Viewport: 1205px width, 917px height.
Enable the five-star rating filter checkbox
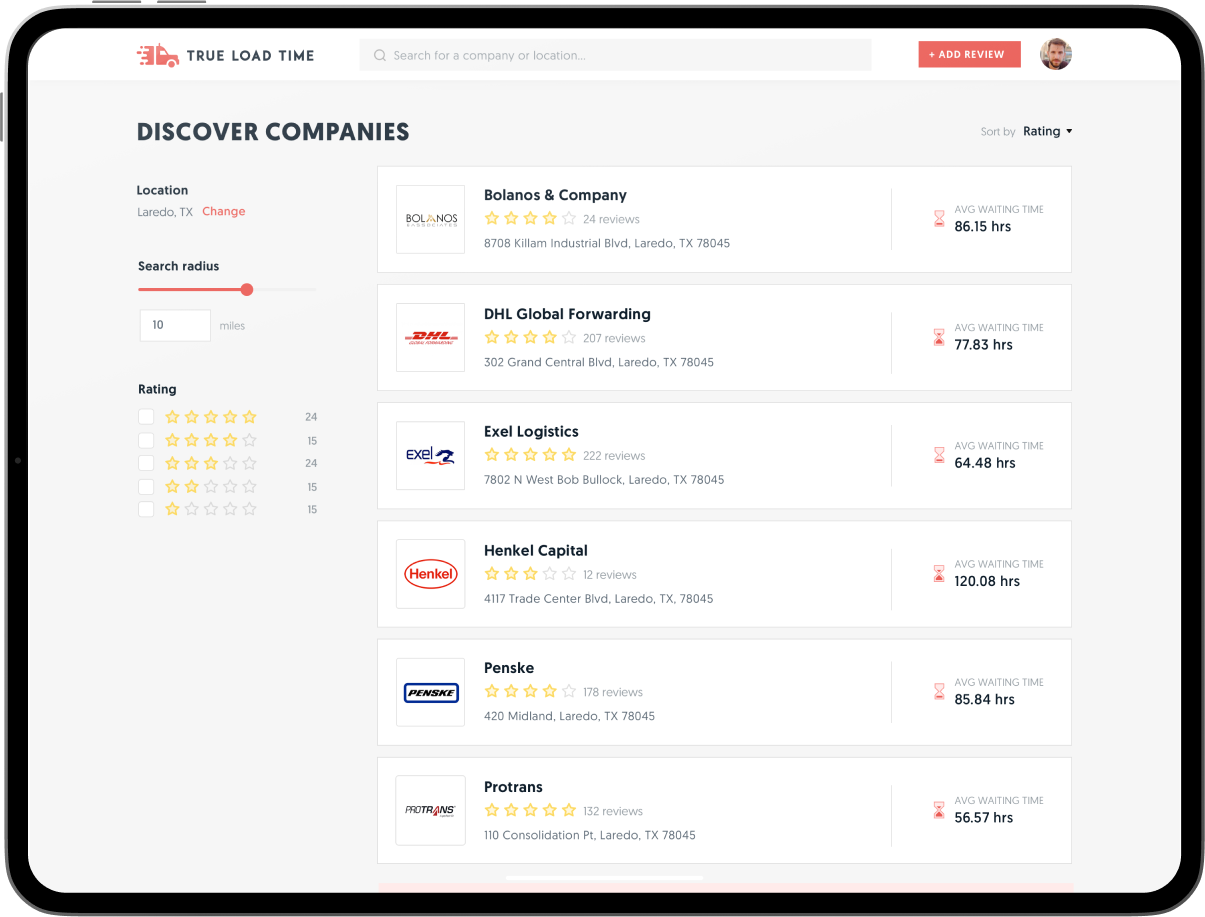point(146,417)
